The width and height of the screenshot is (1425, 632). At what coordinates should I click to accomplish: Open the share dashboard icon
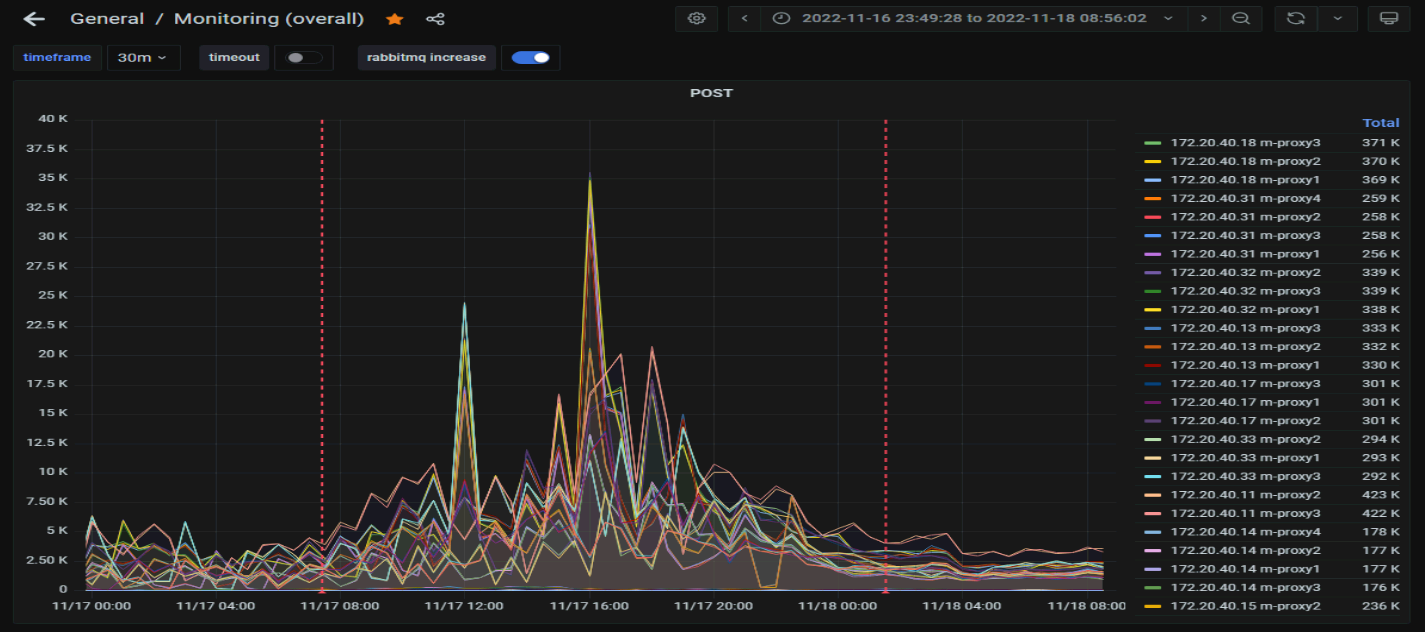click(x=435, y=19)
